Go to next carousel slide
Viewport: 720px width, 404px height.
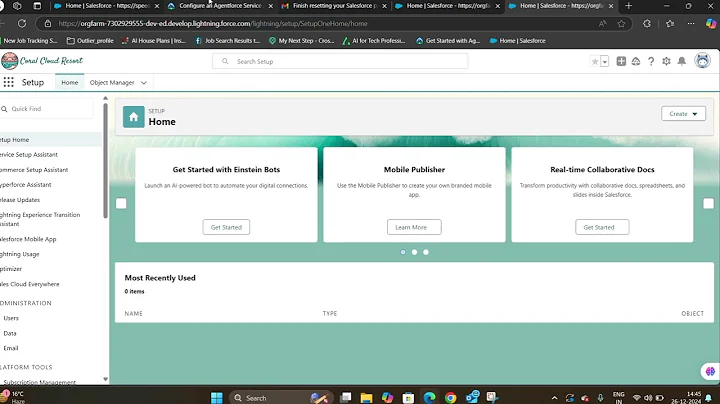(x=709, y=203)
